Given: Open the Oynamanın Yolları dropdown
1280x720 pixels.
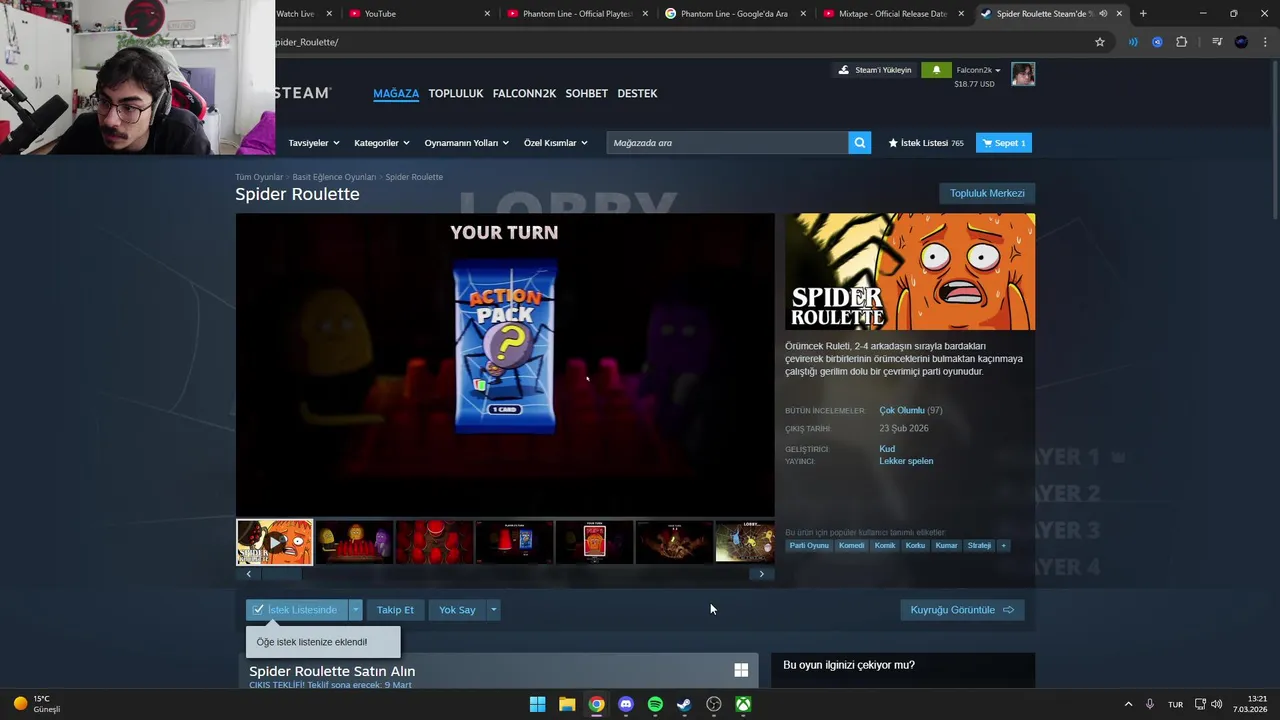Looking at the screenshot, I should point(467,143).
